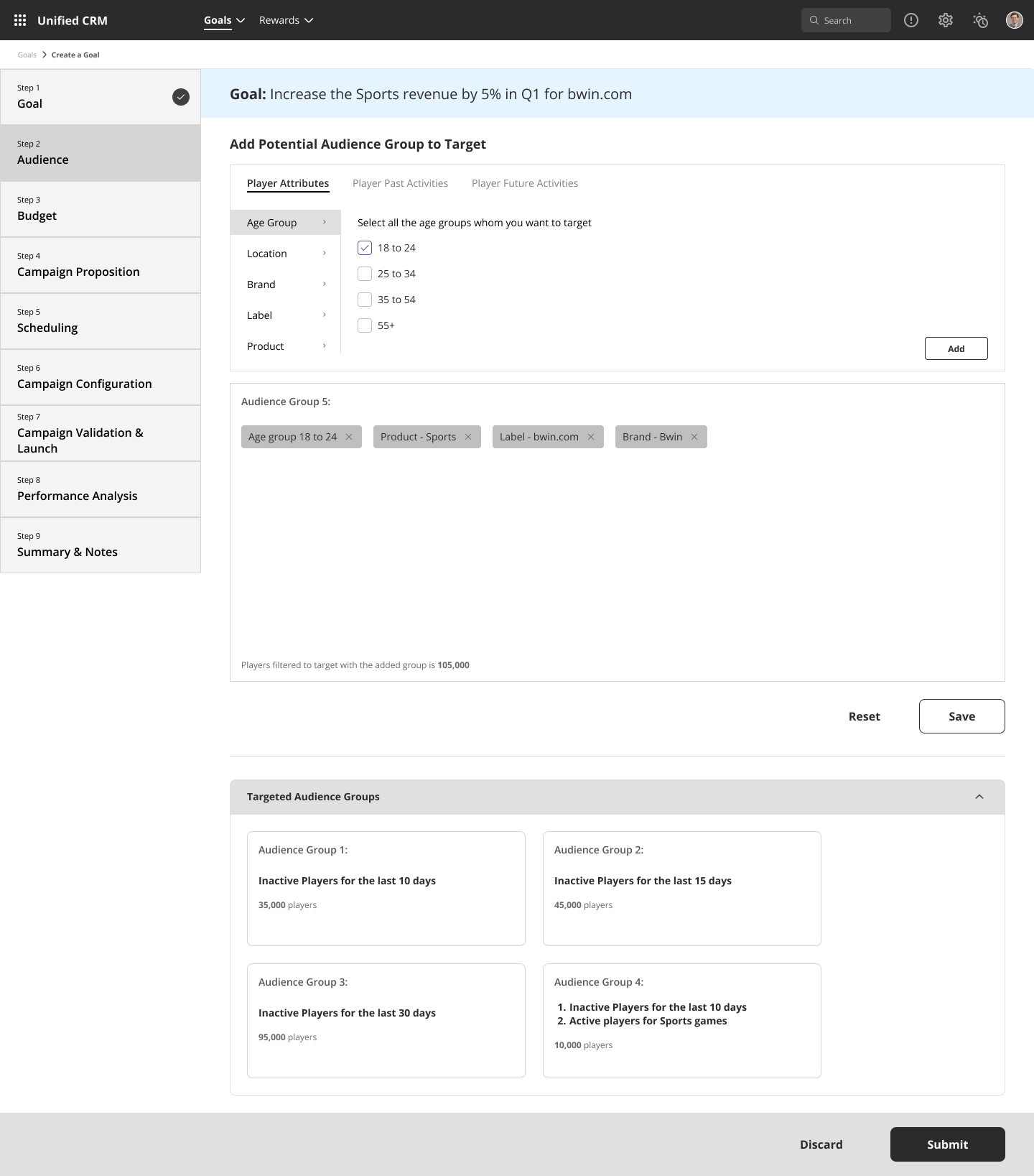Uncheck the 18 to 24 age group
The height and width of the screenshot is (1176, 1034).
pyautogui.click(x=365, y=248)
